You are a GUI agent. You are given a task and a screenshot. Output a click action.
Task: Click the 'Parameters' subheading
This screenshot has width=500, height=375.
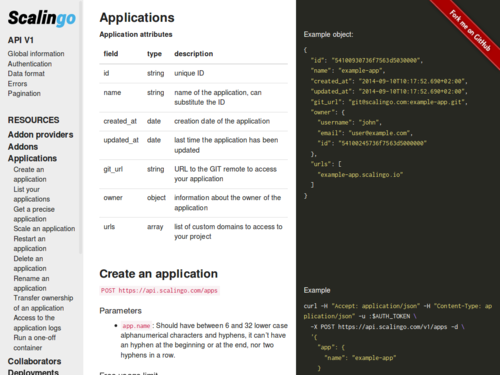pos(121,311)
